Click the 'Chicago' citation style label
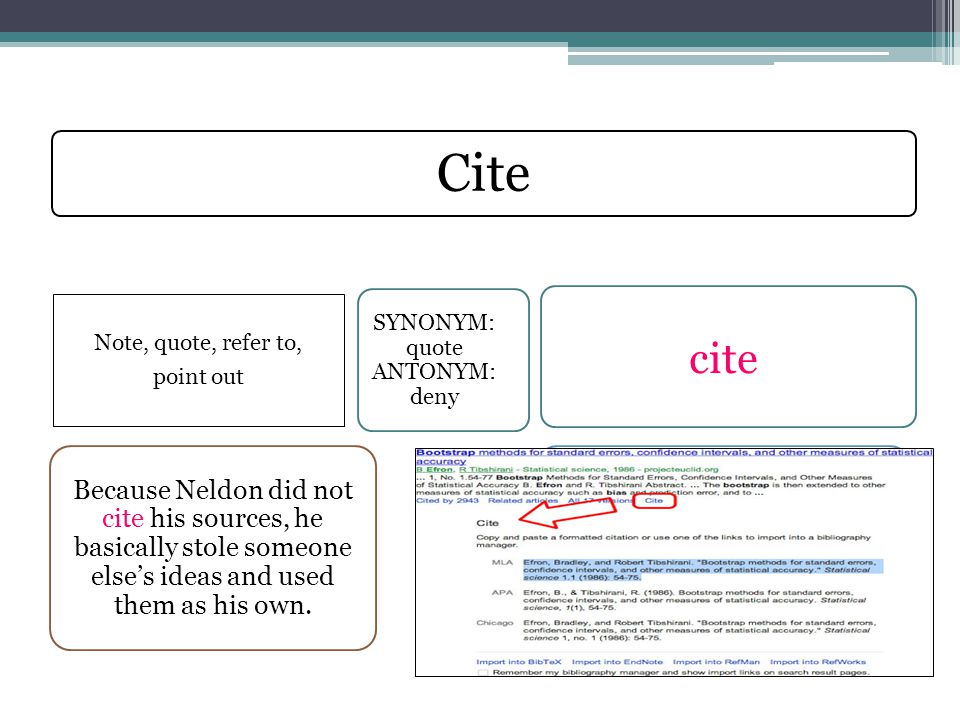 pos(495,623)
